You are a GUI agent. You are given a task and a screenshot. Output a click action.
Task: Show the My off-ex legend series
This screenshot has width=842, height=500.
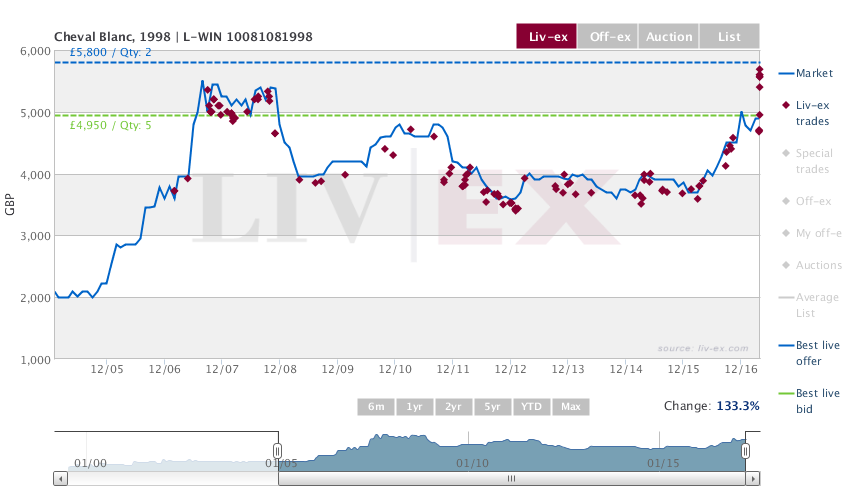(811, 233)
